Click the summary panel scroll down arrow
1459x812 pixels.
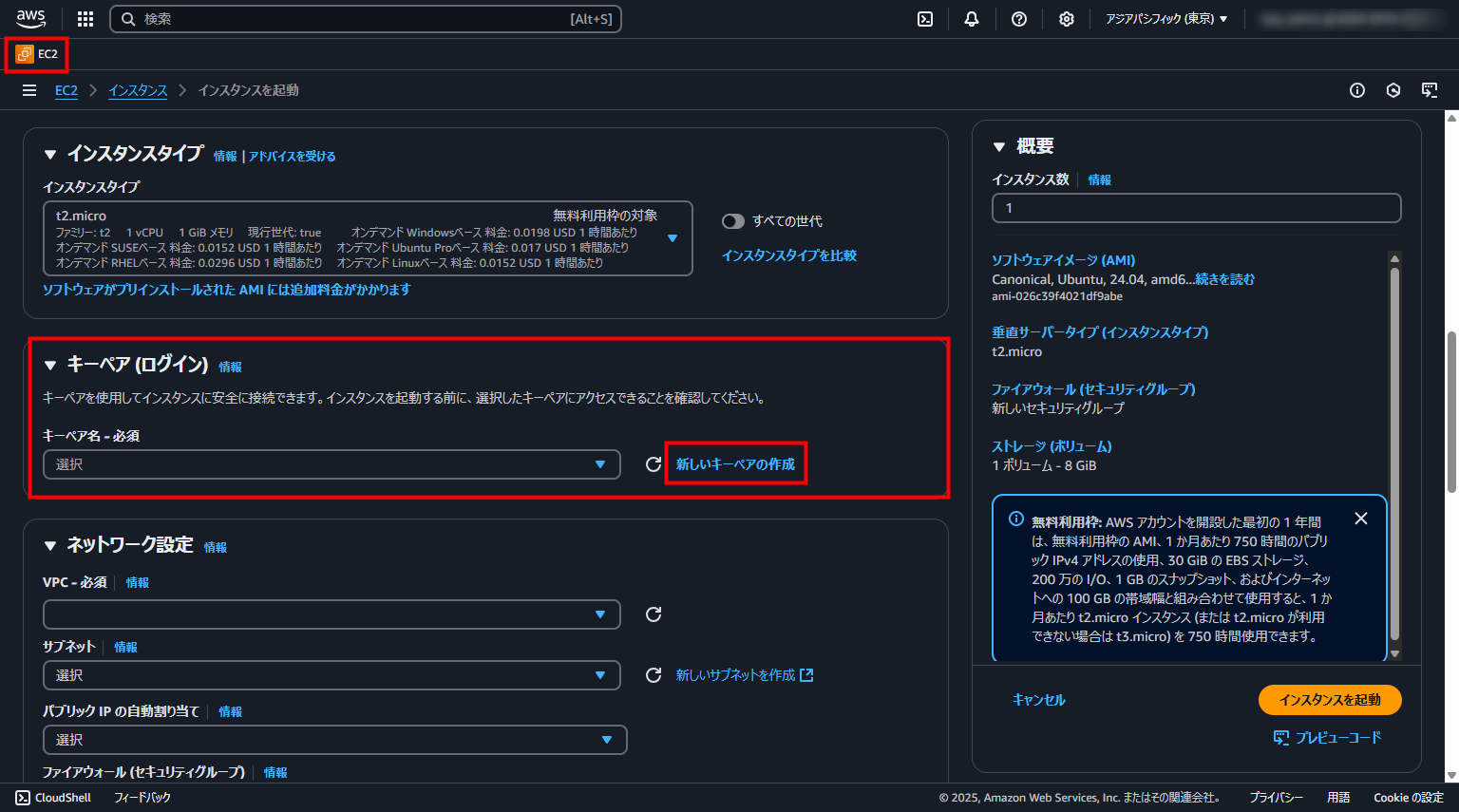coord(1394,653)
